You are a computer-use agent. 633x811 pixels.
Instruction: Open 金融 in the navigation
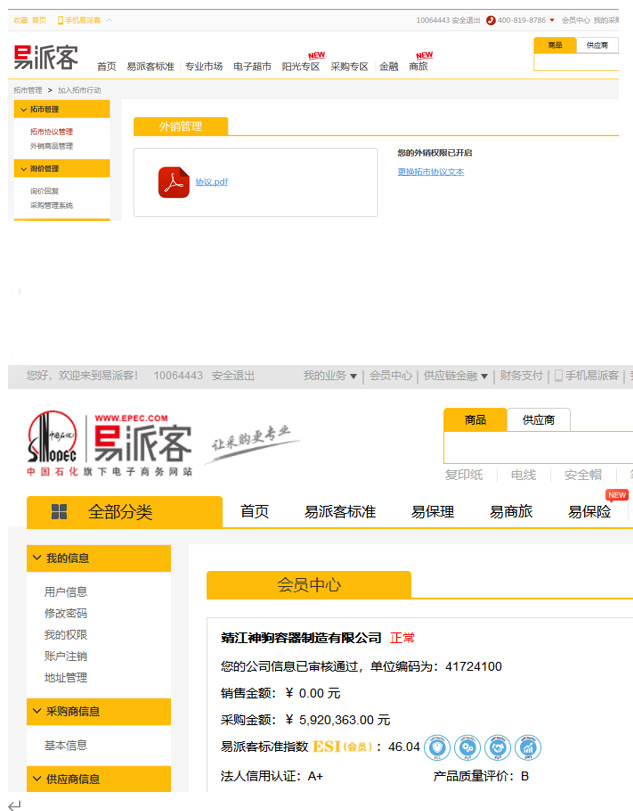(388, 66)
